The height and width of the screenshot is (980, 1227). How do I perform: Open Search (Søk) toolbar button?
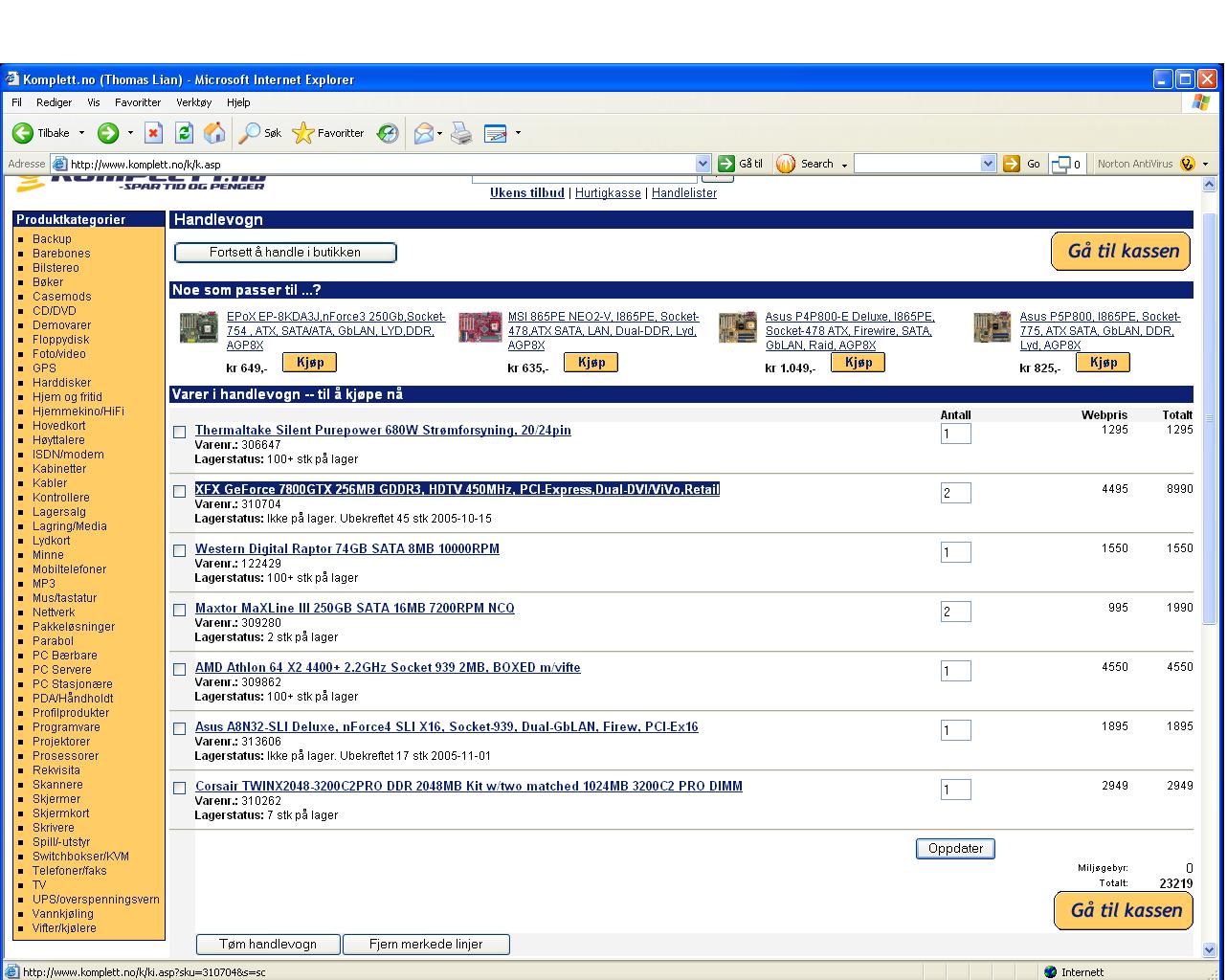tap(260, 133)
